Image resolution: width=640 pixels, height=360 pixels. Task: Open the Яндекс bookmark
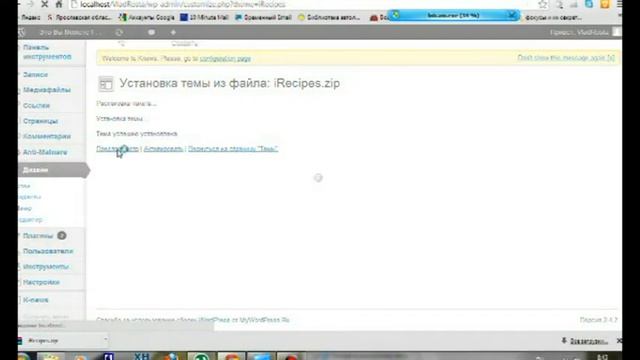tap(31, 18)
